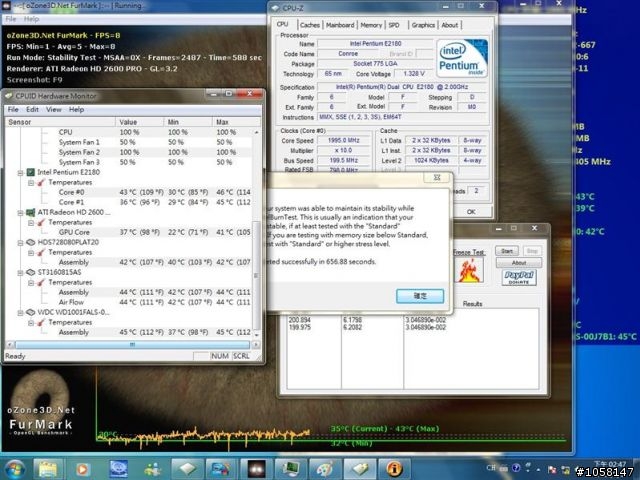Viewport: 640px width, 480px height.
Task: Switch to SPD tab in CPU-Z
Action: coord(394,25)
